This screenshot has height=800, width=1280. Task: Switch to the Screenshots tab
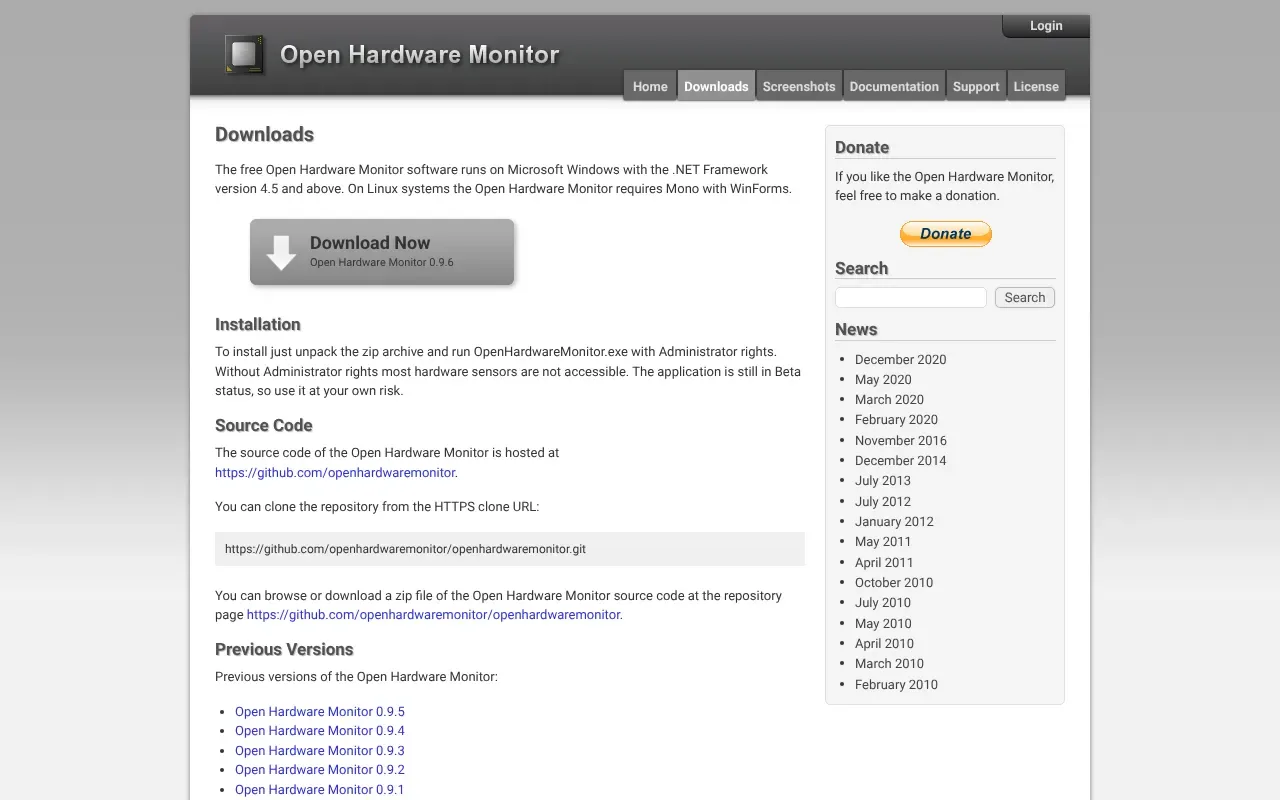coord(799,86)
